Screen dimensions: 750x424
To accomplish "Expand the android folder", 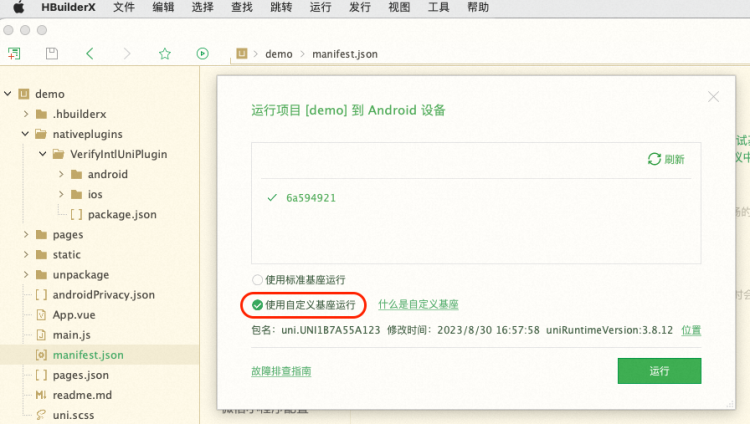I will (61, 174).
